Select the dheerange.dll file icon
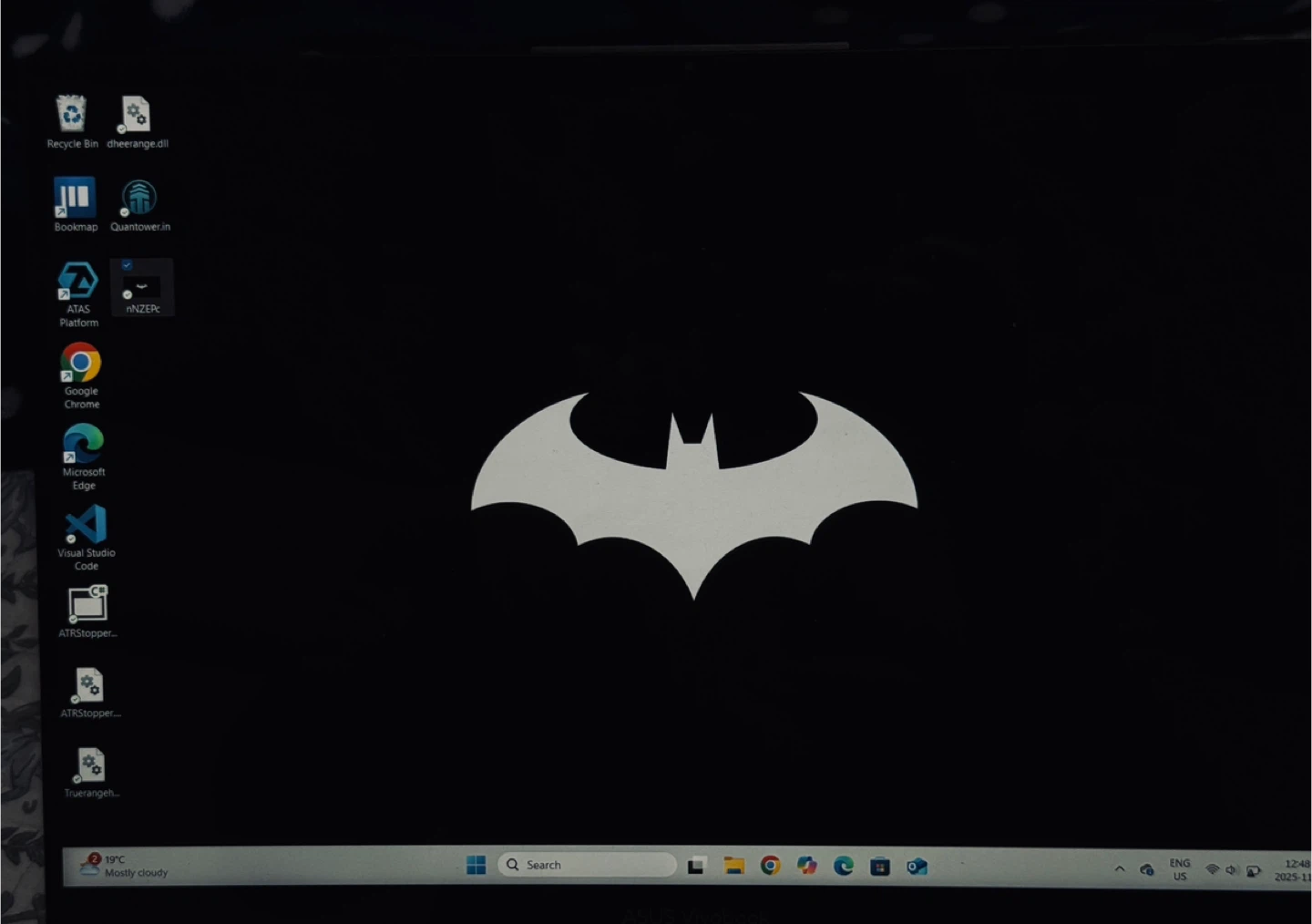Screen dimensions: 1312x924 pyautogui.click(x=137, y=115)
